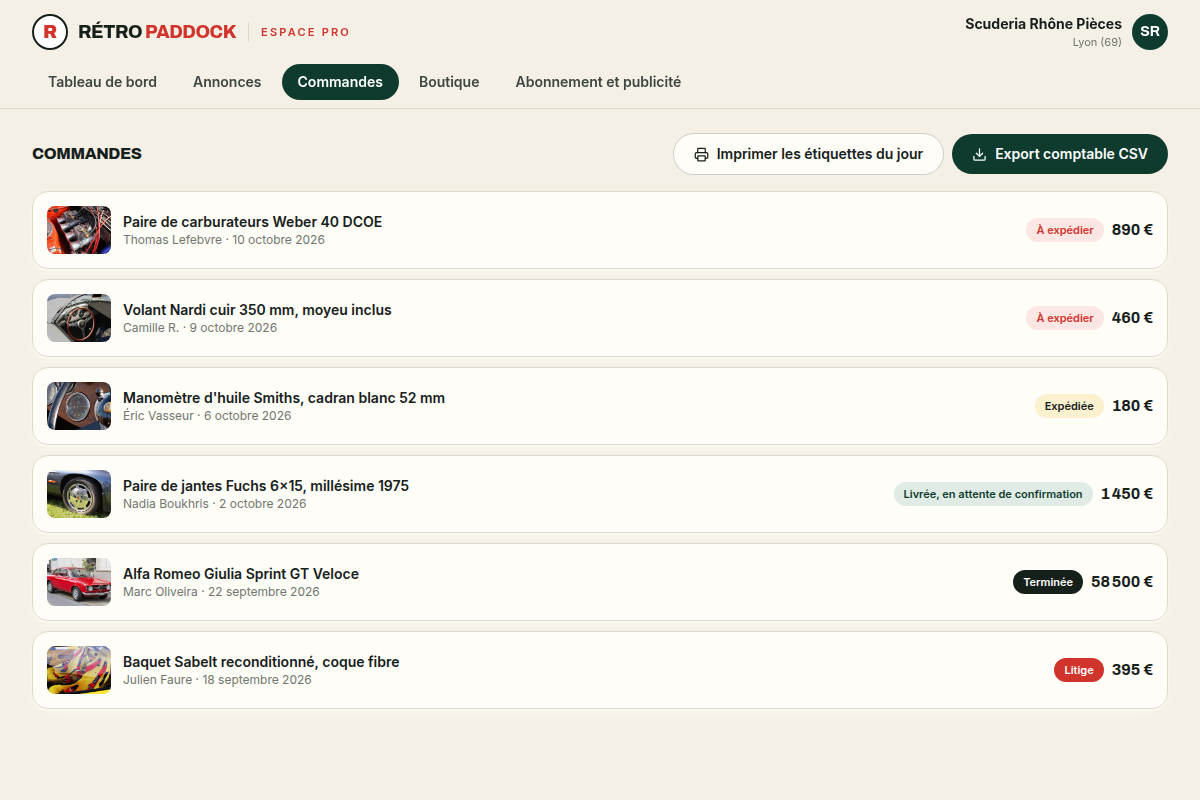The image size is (1200, 800).
Task: Open the Manomètre Smiths thumbnail image
Action: coord(79,406)
